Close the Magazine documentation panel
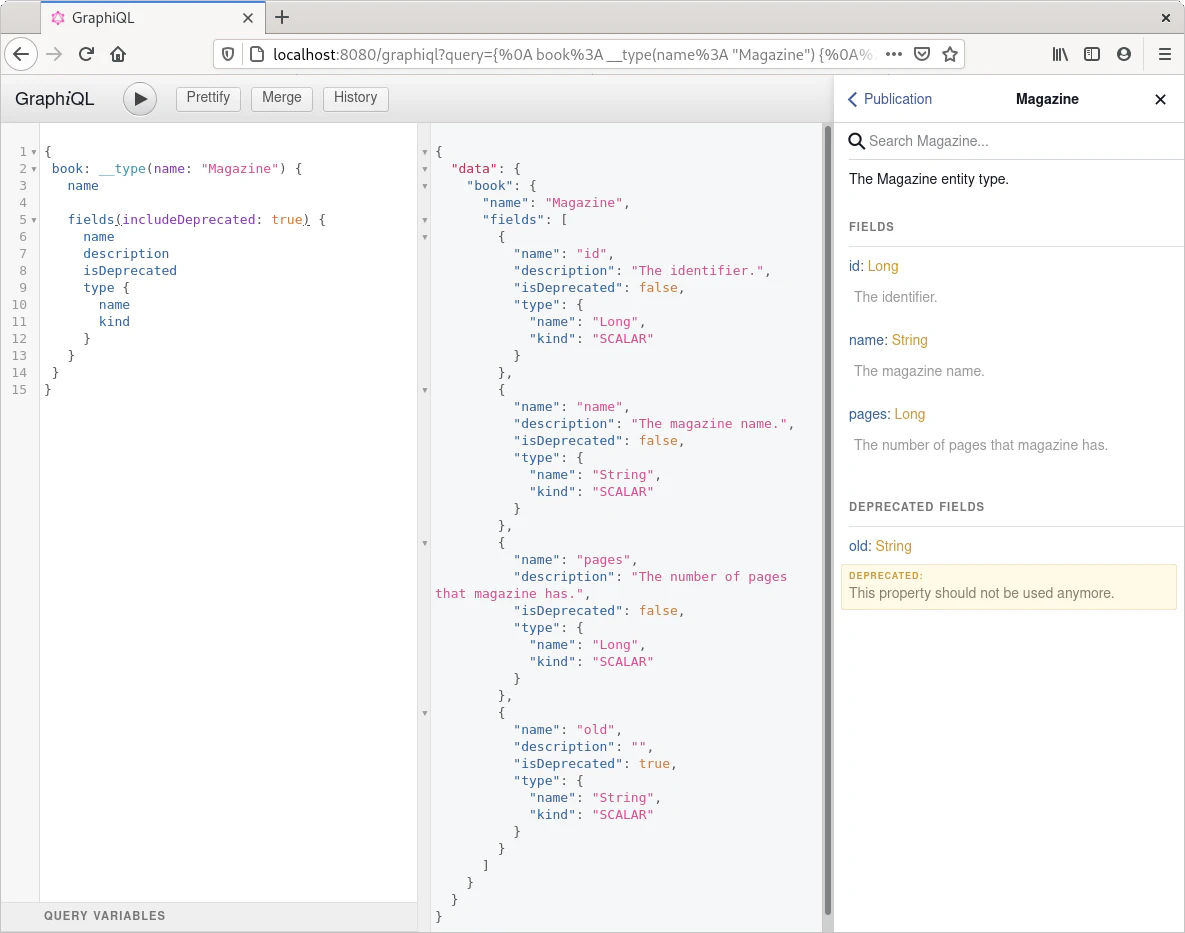Screen dimensions: 1185x933 1160,99
